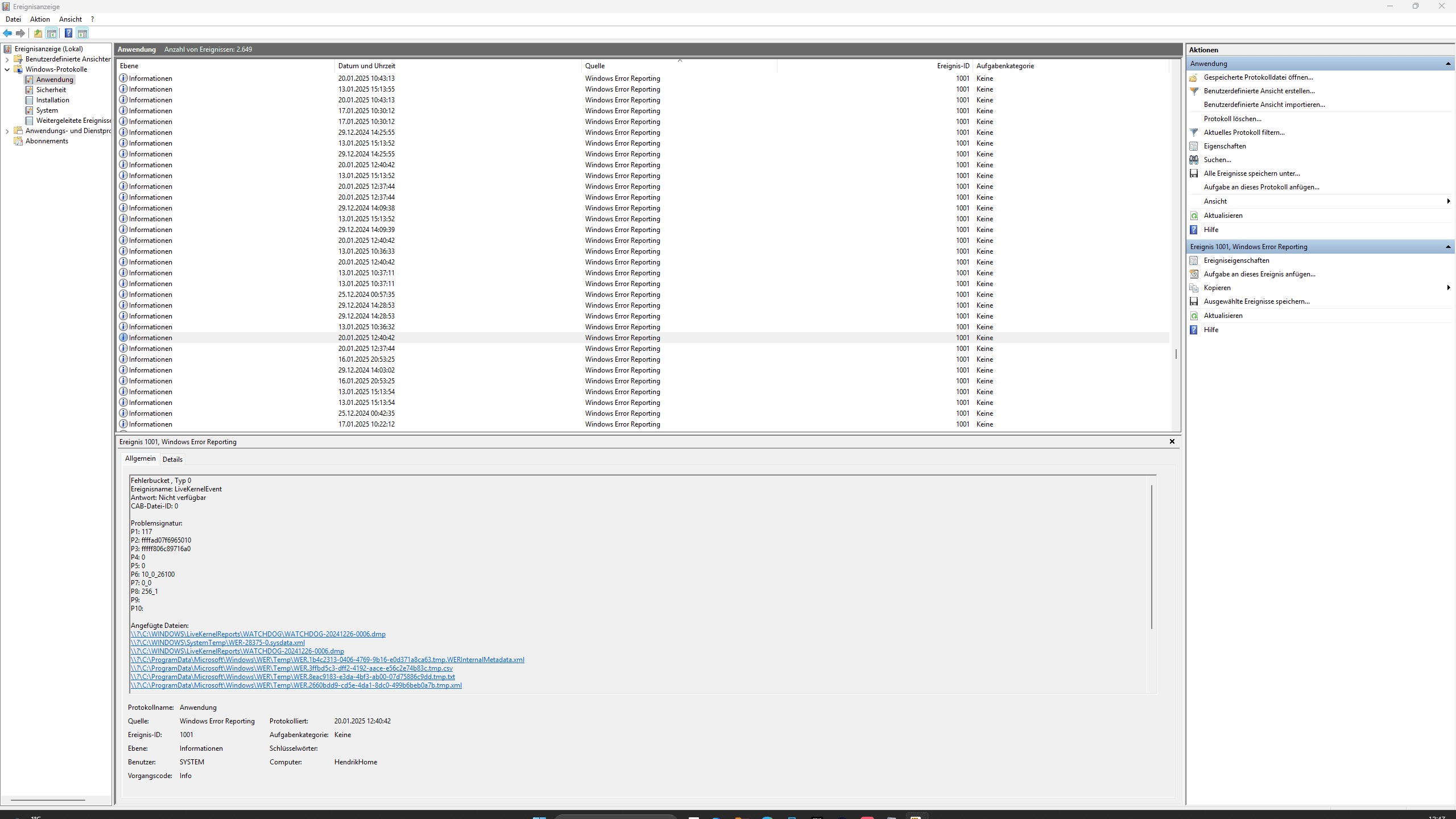Click 'Protokoll löschen...' action
Image resolution: width=1456 pixels, height=819 pixels.
click(x=1232, y=119)
